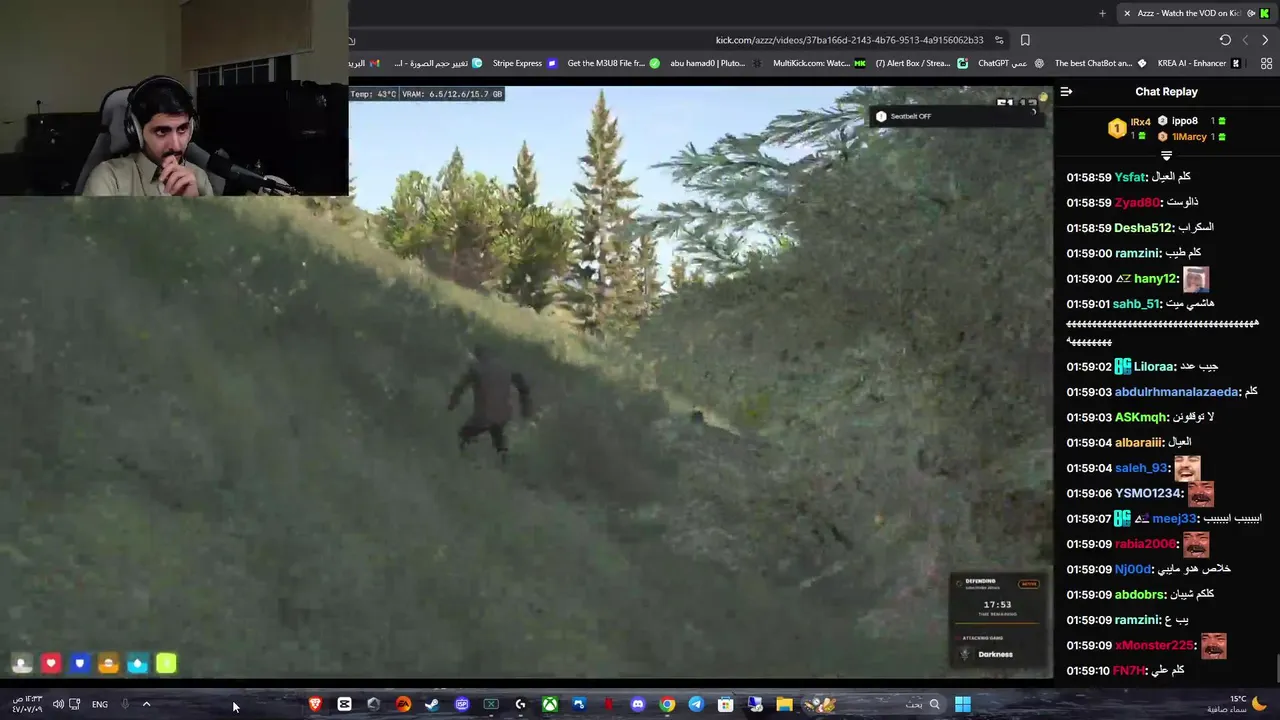Open the EA app taskbar icon
The width and height of the screenshot is (1280, 720).
pos(403,704)
